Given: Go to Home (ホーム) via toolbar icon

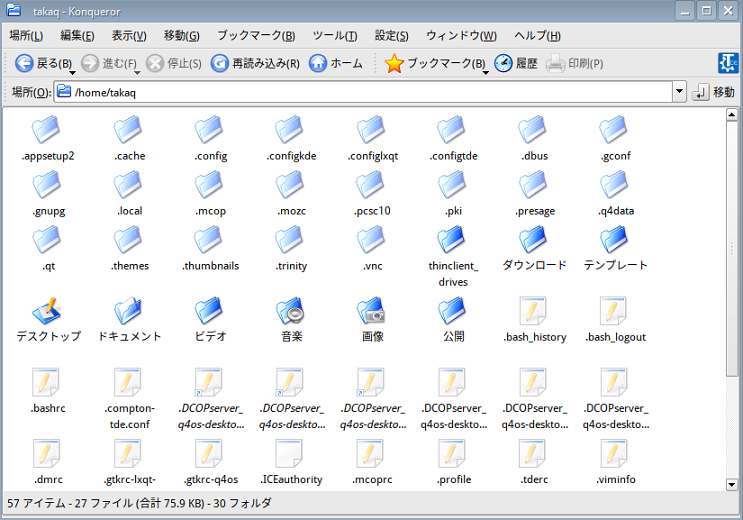Looking at the screenshot, I should [x=318, y=64].
